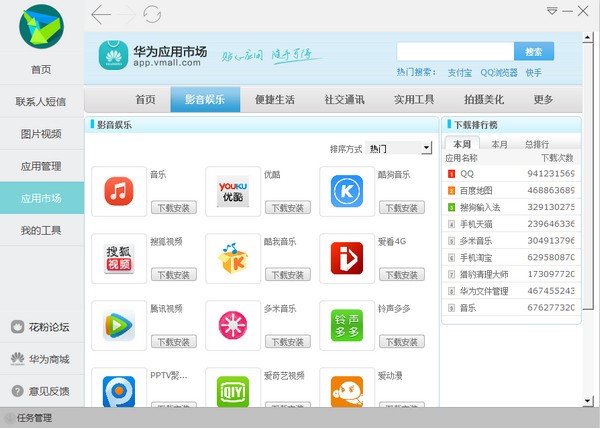Screen dimensions: 601x430
Task: Open 任务管理 in the bottom bar
Action: (34, 418)
